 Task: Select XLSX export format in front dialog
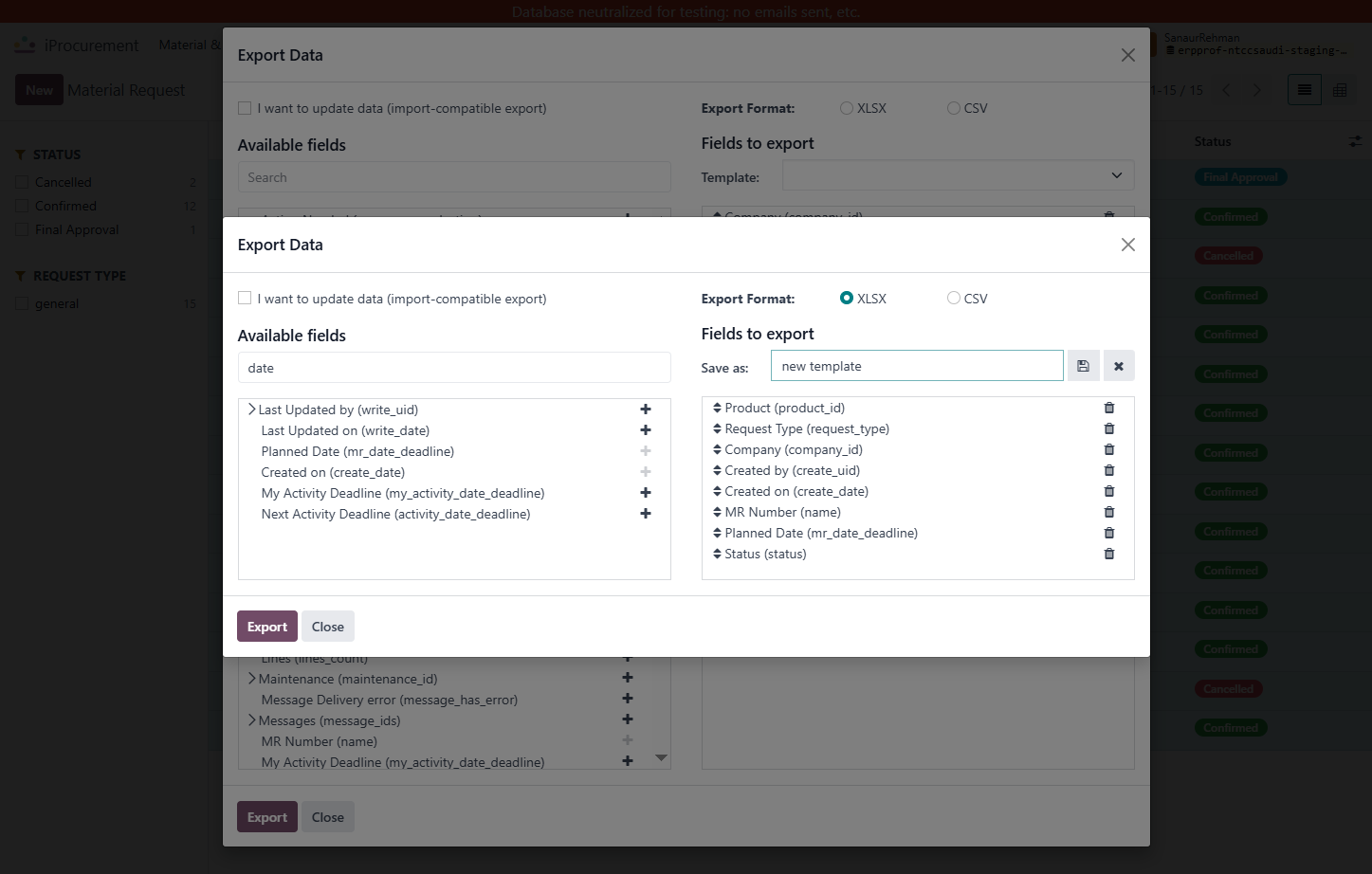(847, 298)
